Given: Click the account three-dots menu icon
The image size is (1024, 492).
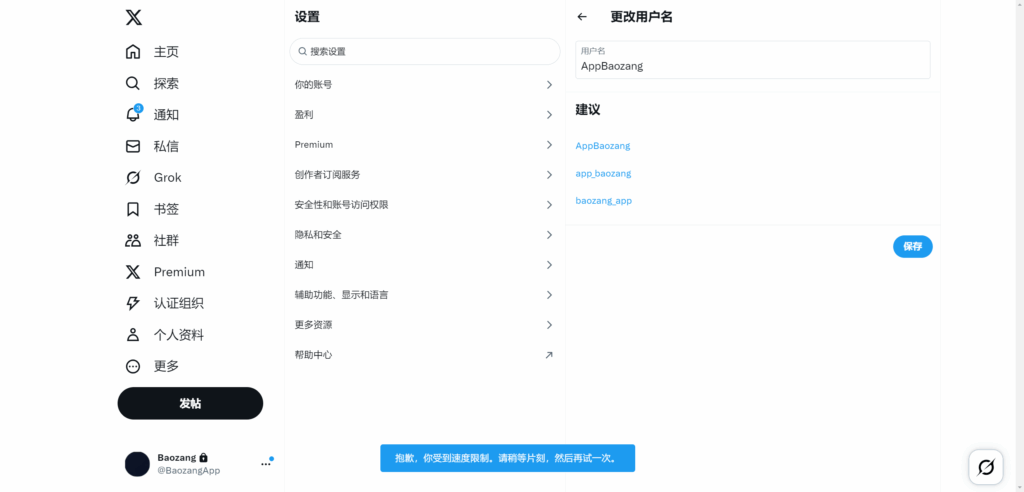Looking at the screenshot, I should tap(266, 464).
